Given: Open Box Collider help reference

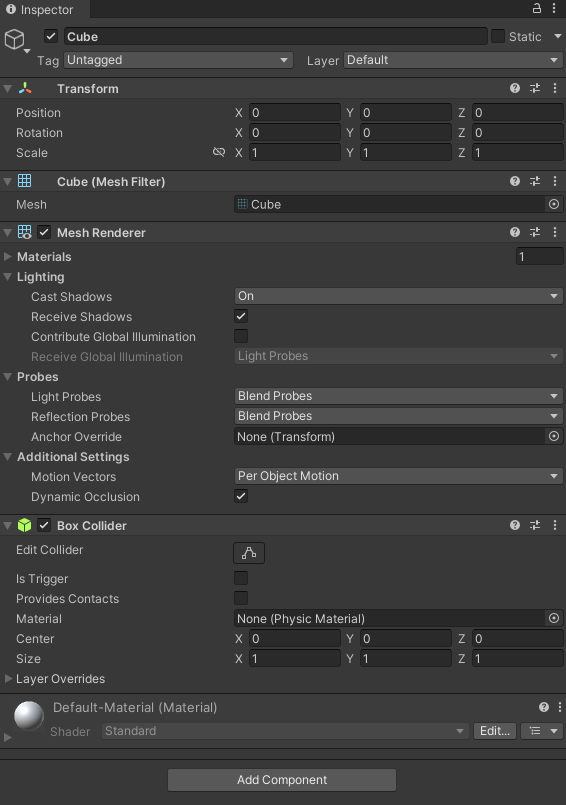Looking at the screenshot, I should pyautogui.click(x=515, y=525).
